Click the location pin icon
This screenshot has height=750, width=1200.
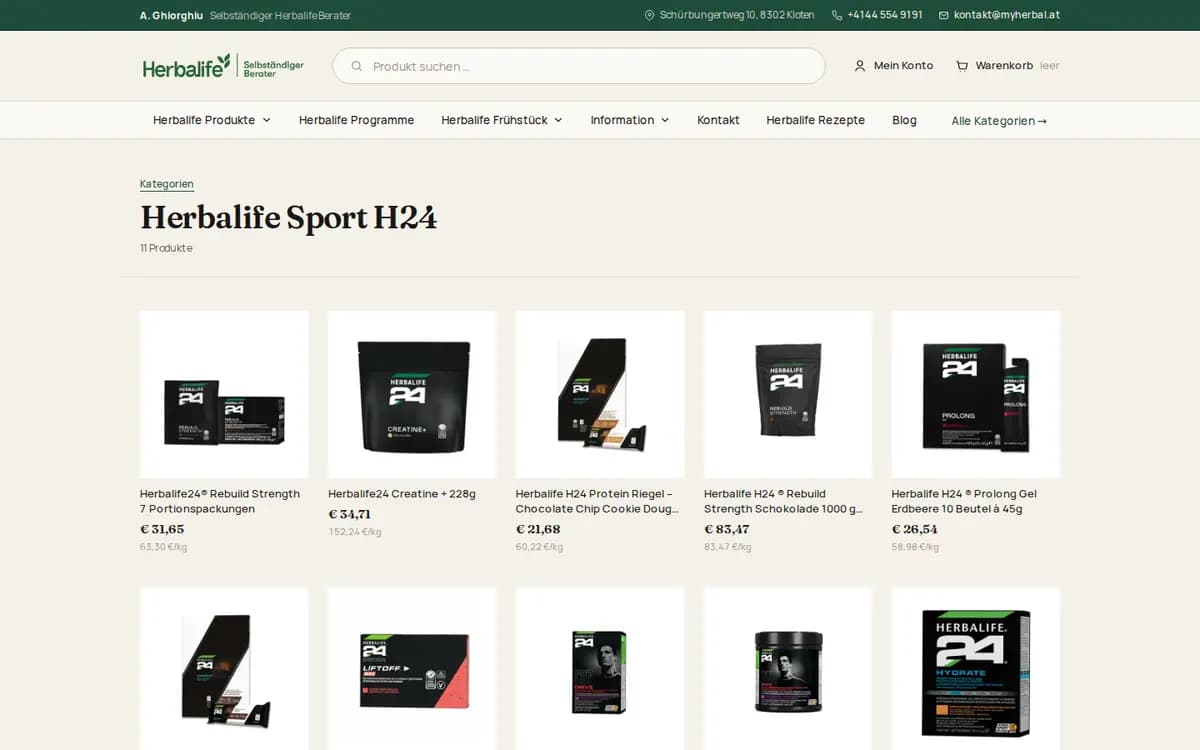pos(649,15)
